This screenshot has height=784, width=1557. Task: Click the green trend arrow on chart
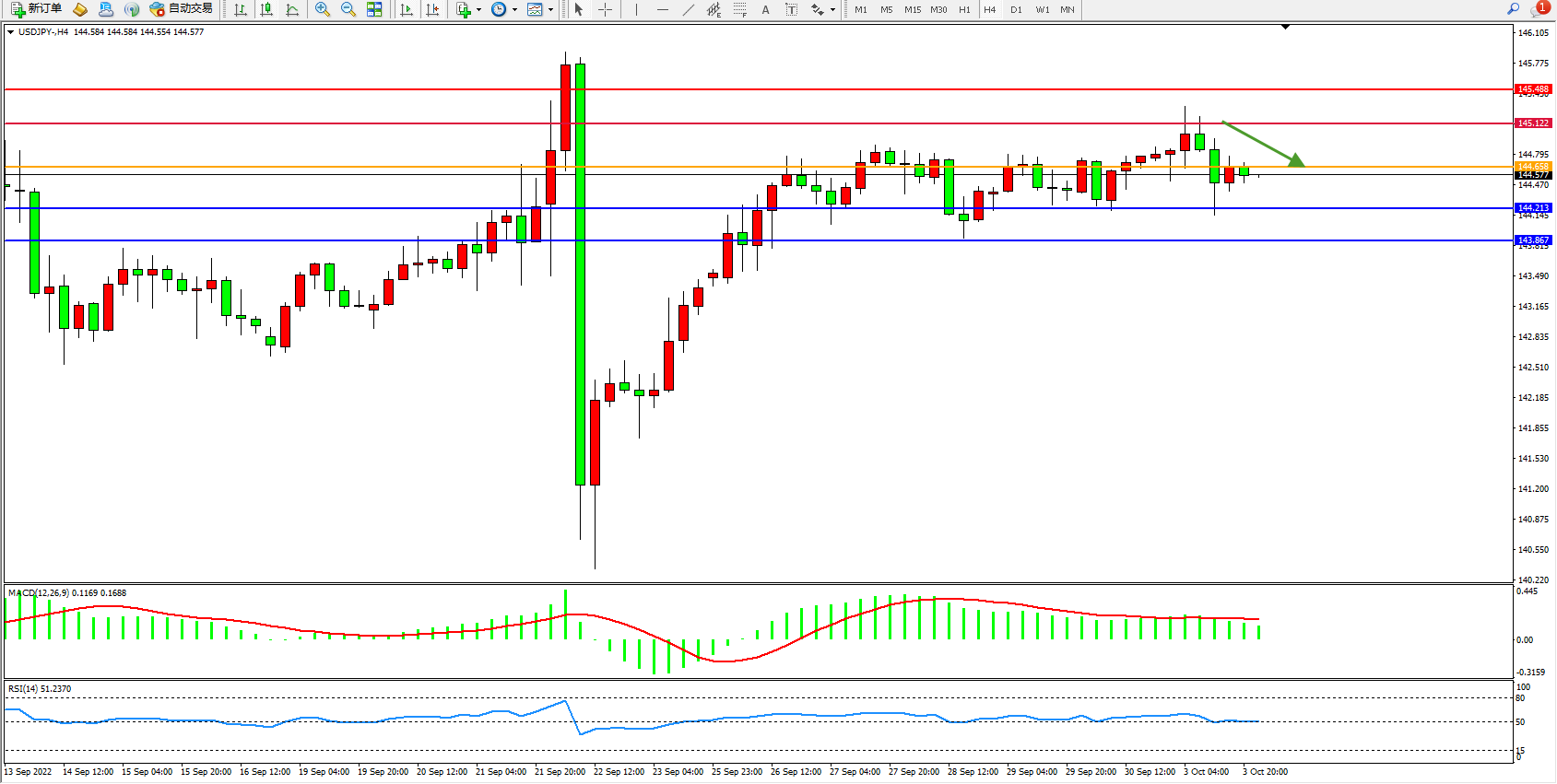pos(1263,144)
